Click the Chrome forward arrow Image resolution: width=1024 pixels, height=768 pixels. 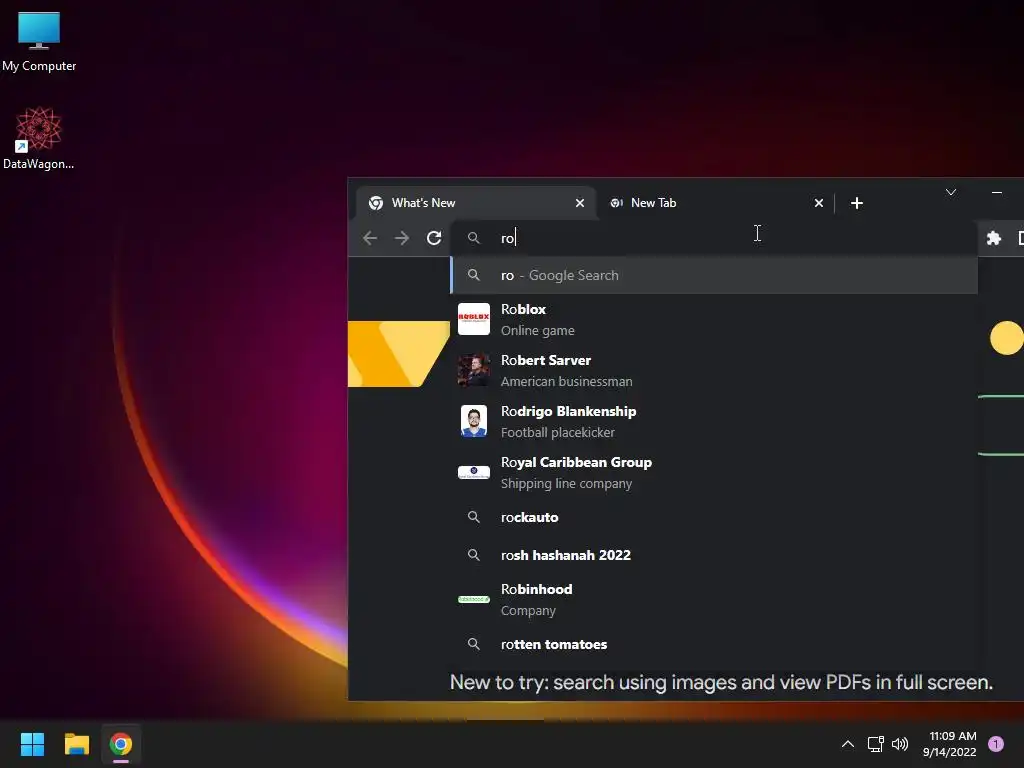tap(402, 238)
